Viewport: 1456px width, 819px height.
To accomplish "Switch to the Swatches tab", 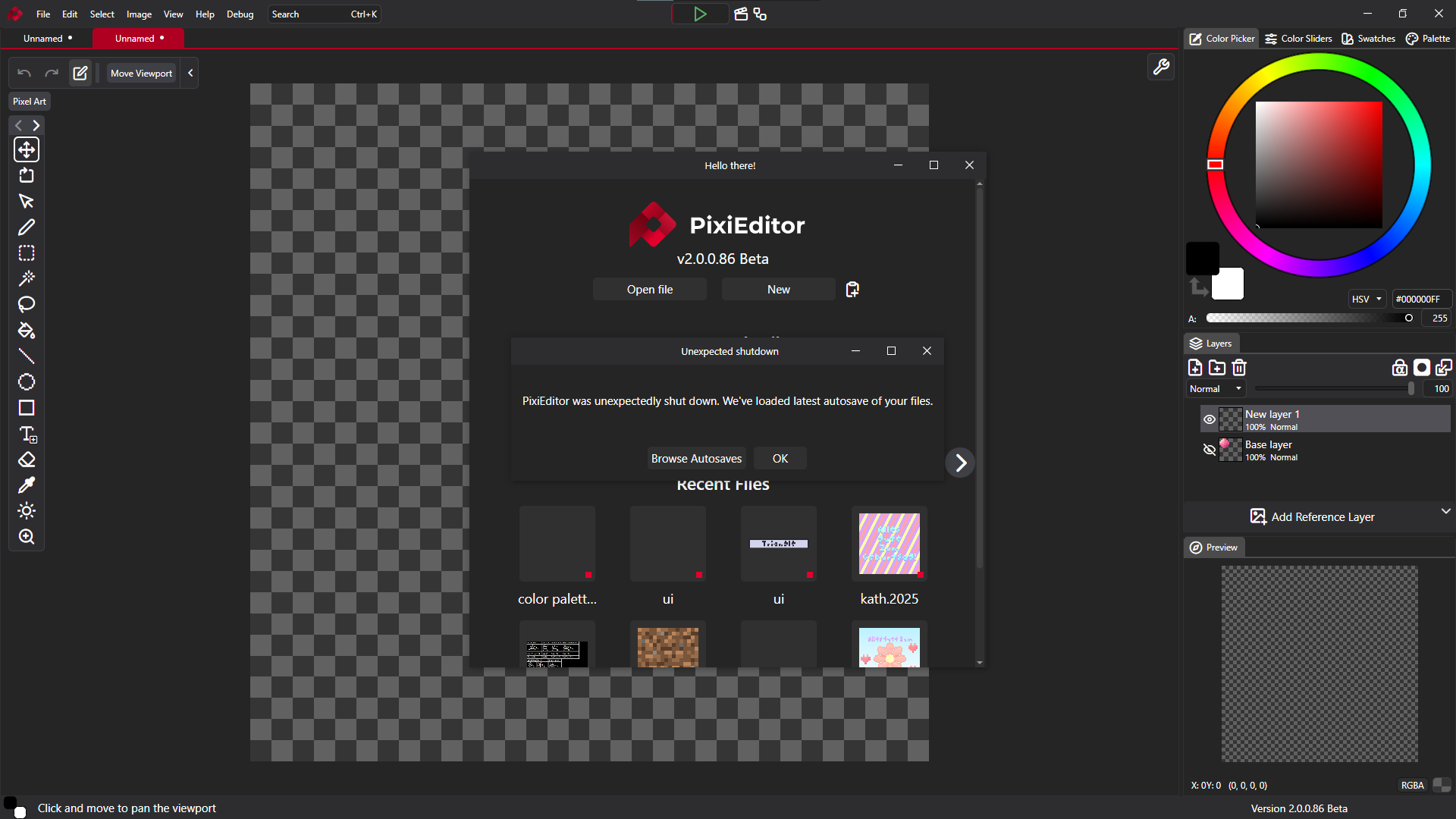I will click(1368, 39).
